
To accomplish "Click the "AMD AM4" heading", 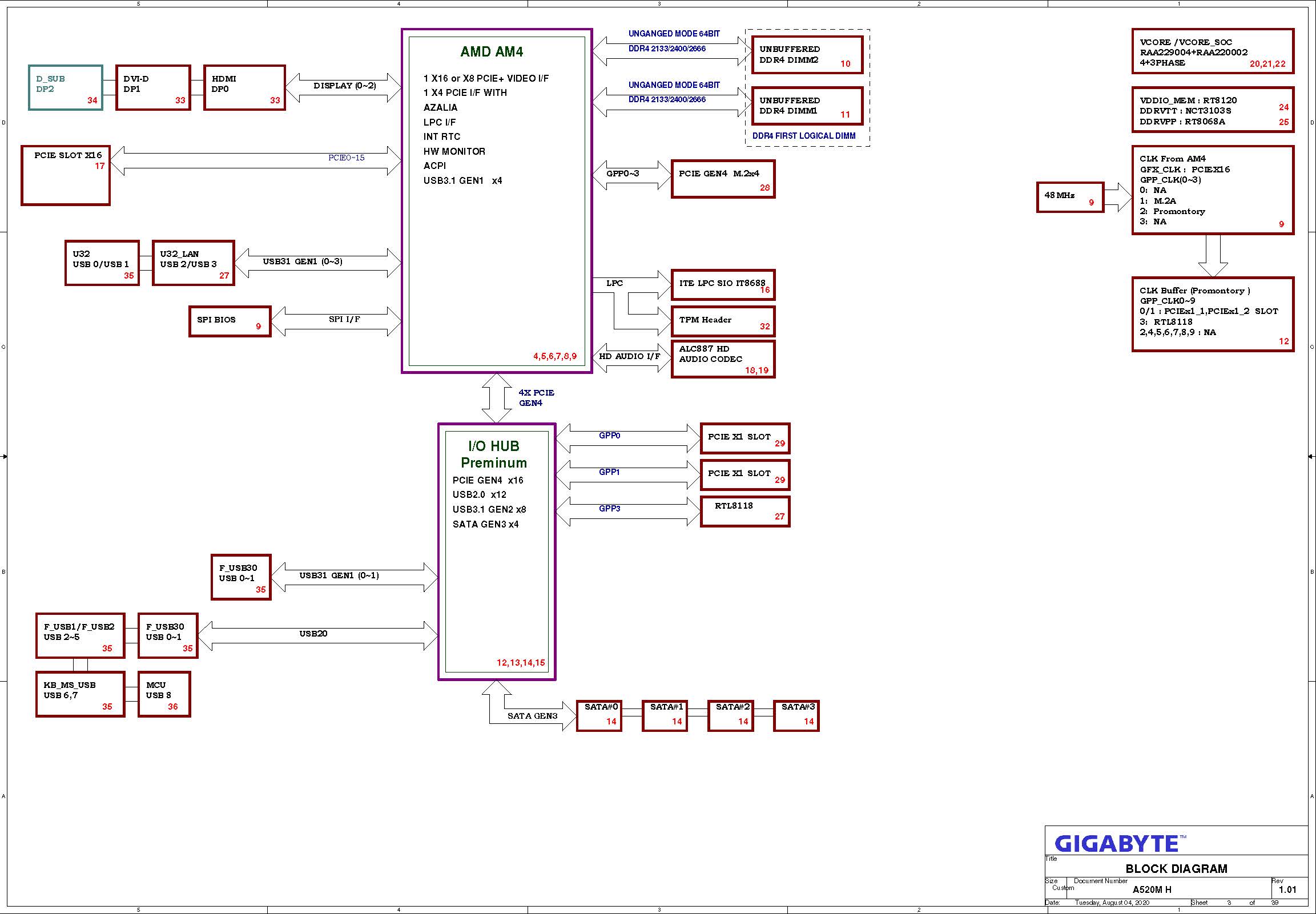I will pos(492,52).
